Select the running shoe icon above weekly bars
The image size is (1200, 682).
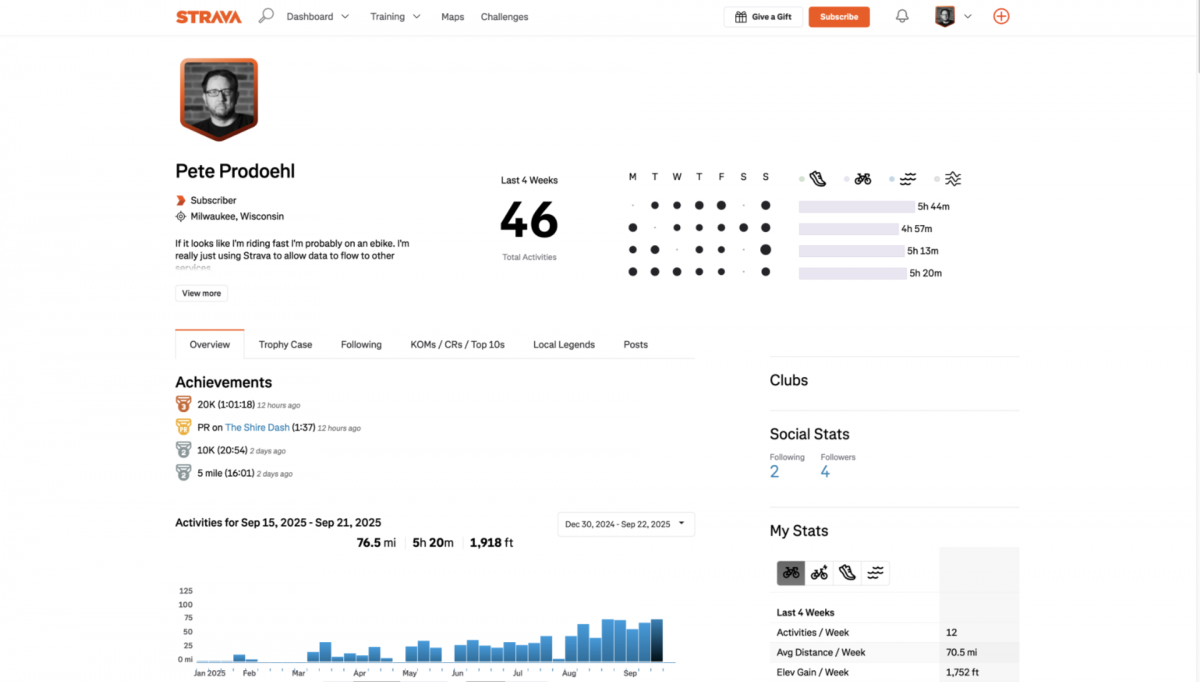(x=818, y=179)
